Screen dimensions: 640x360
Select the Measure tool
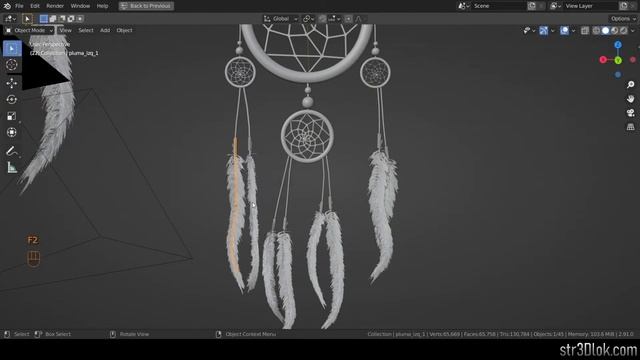click(12, 168)
